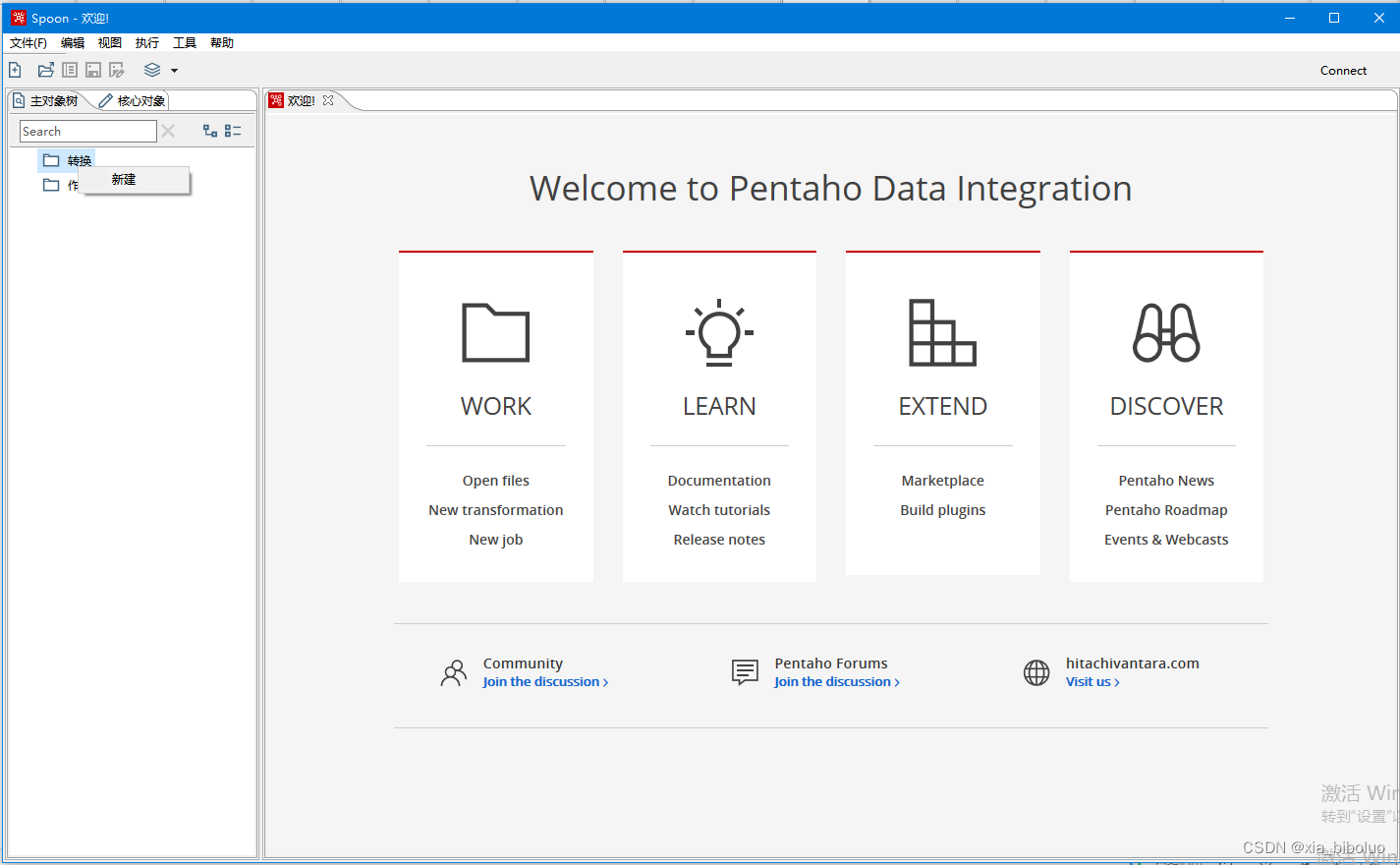The width and height of the screenshot is (1400, 865).
Task: Click the WORK folder icon
Action: (496, 332)
